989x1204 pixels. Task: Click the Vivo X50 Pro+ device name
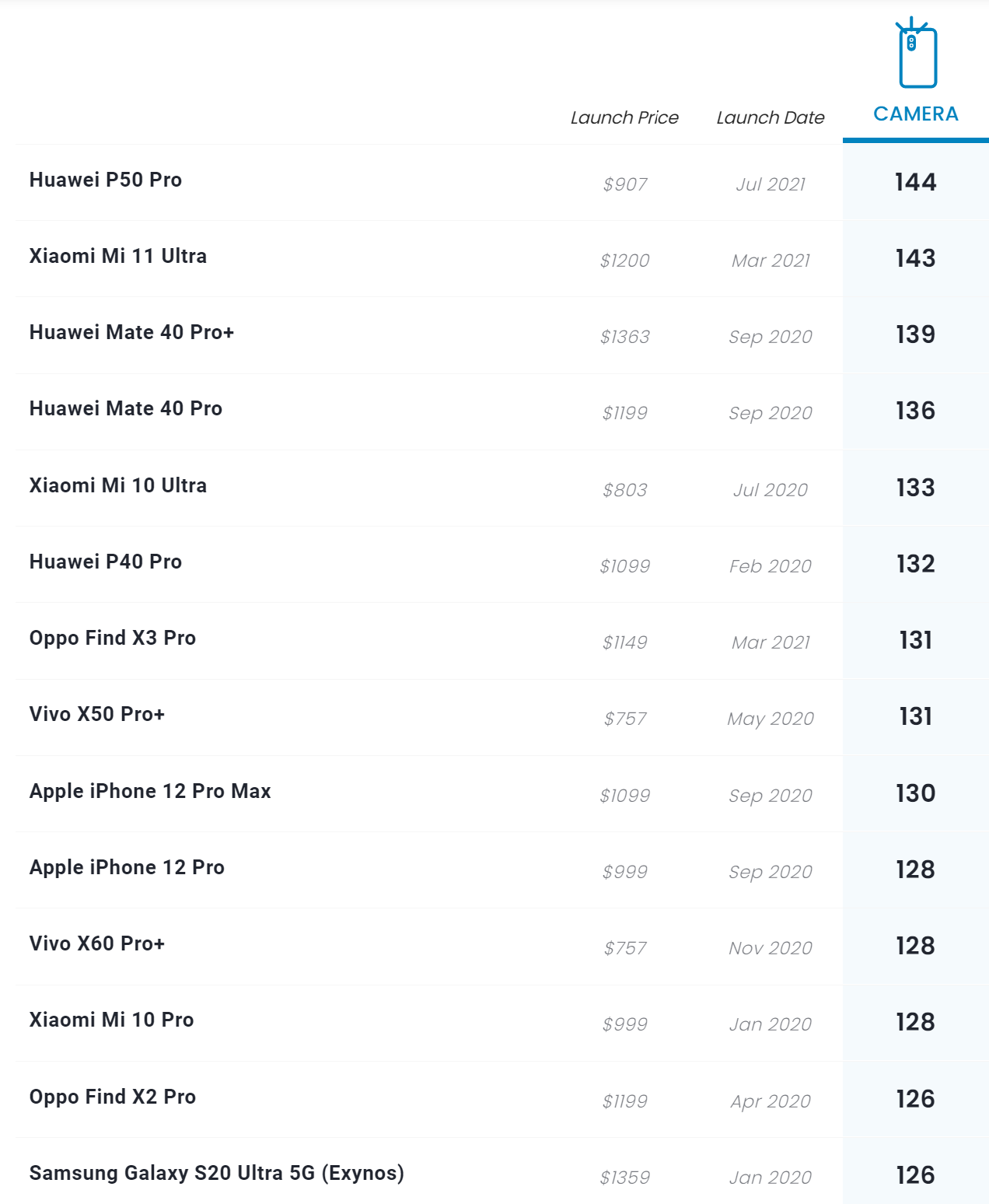(97, 714)
